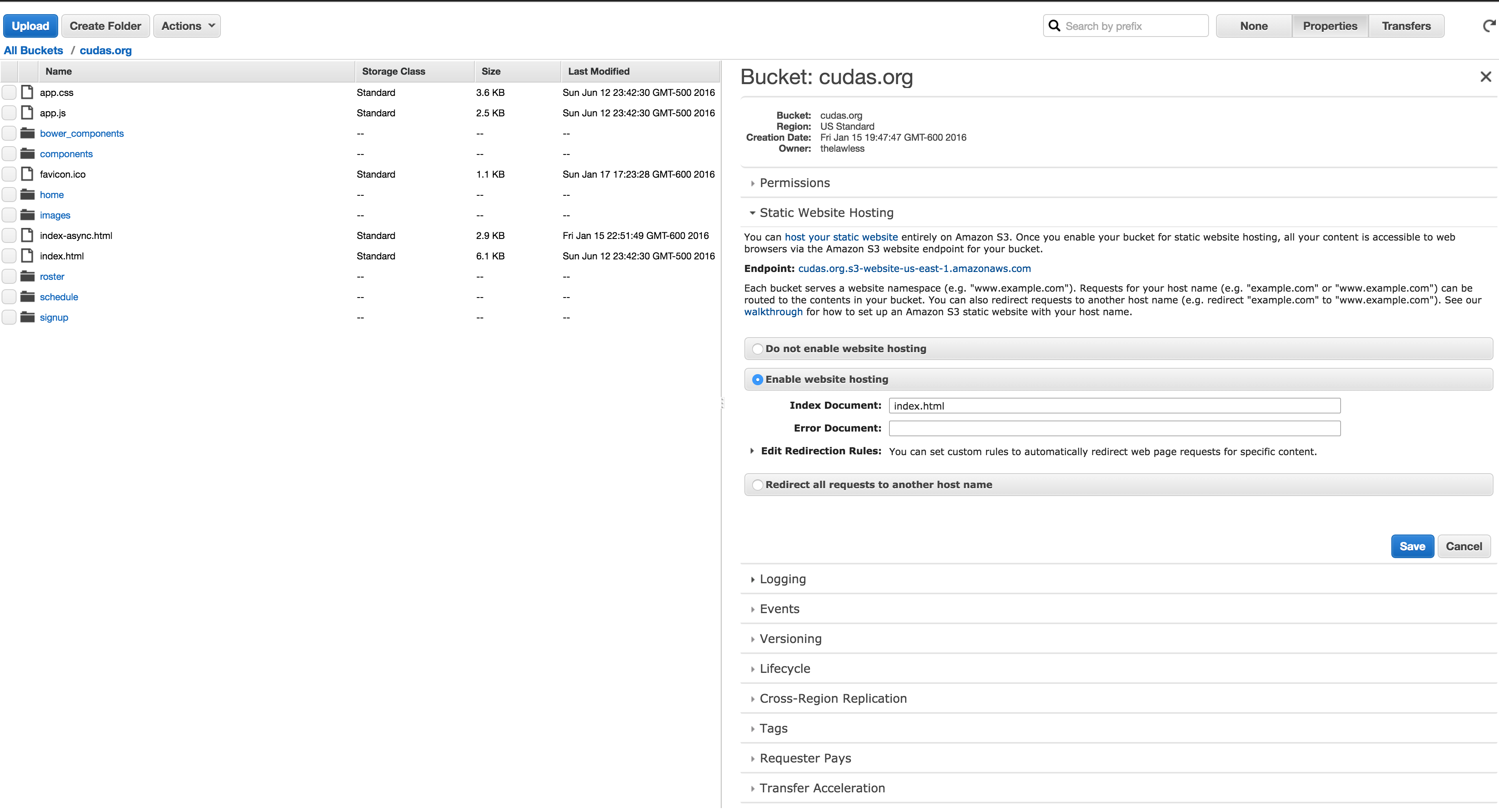Sort by the Name column header
The height and width of the screenshot is (812, 1499).
click(197, 71)
